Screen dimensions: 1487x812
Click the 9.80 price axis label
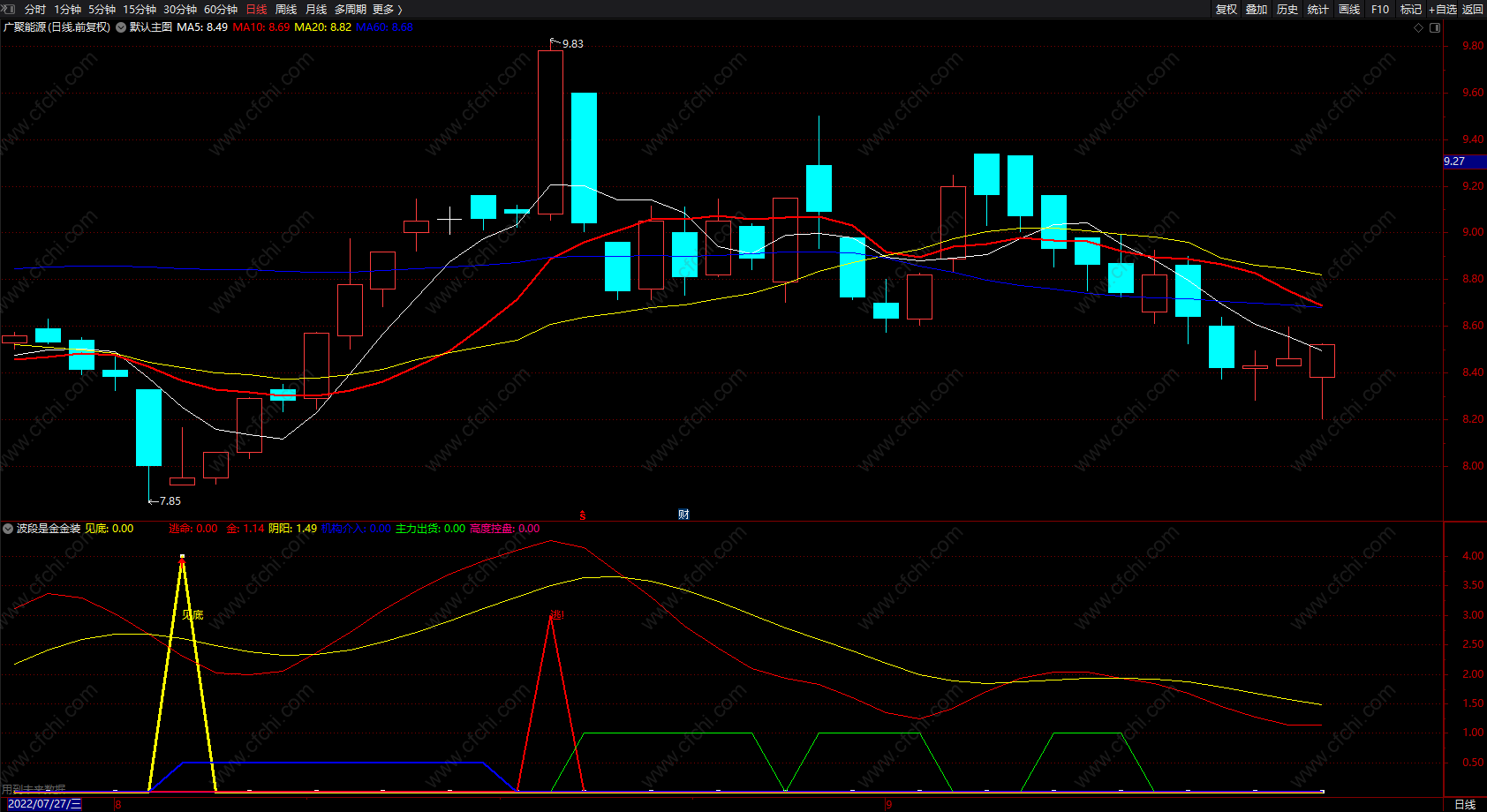pos(1473,46)
